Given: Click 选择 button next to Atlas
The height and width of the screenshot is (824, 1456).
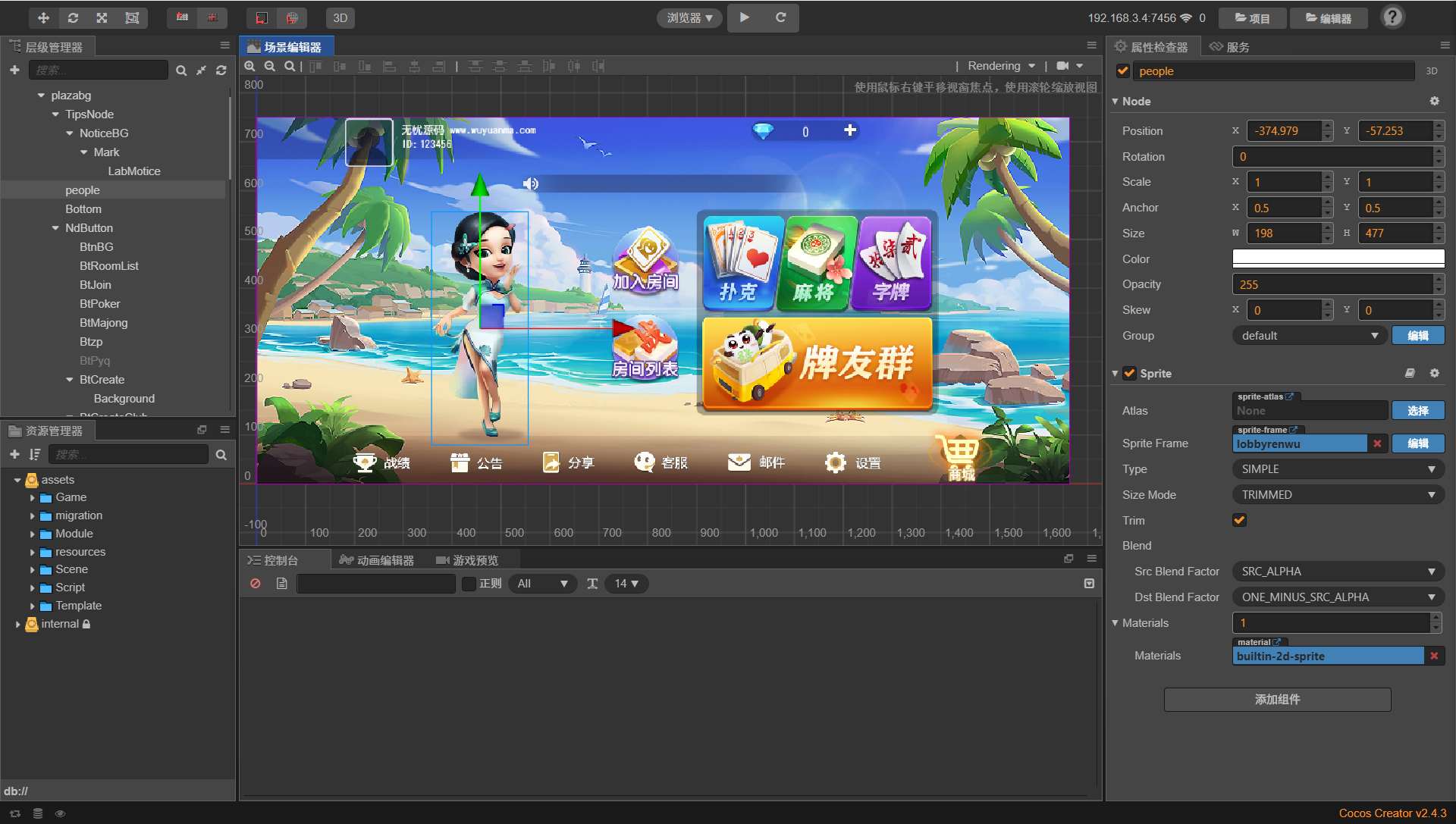Looking at the screenshot, I should tap(1417, 410).
